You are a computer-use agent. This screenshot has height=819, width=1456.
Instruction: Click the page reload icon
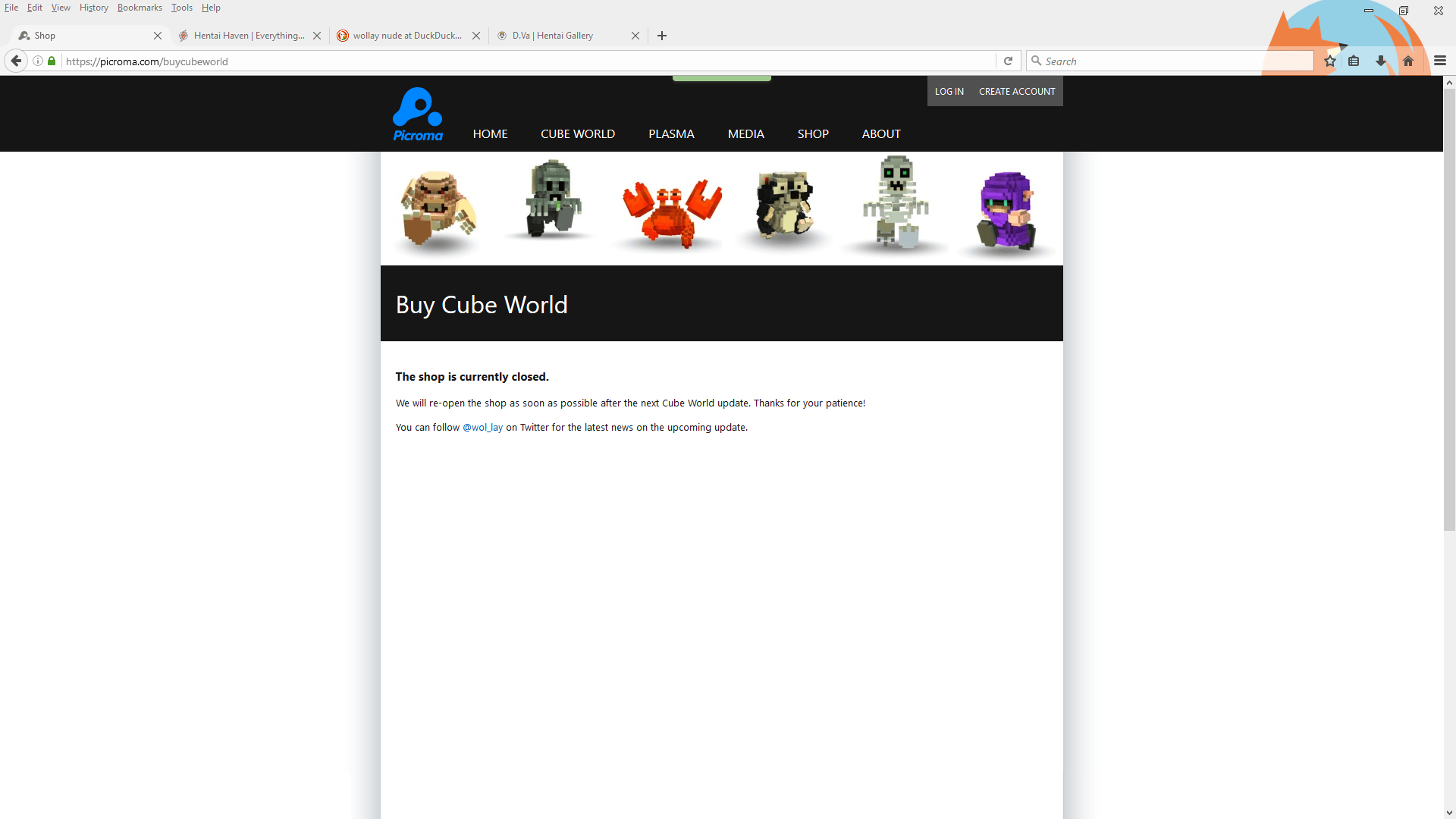[1009, 61]
